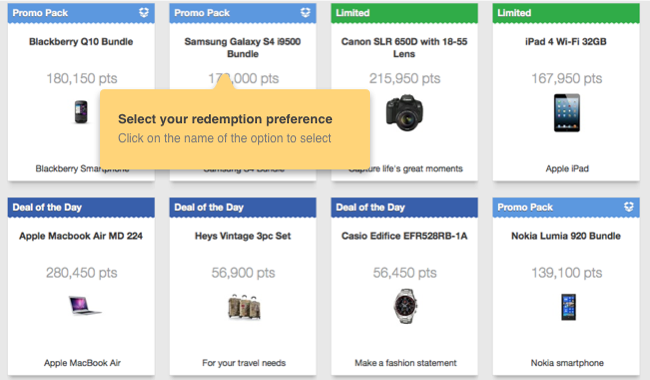Image resolution: width=650 pixels, height=380 pixels.
Task: Click the Casio watch product image
Action: click(405, 306)
